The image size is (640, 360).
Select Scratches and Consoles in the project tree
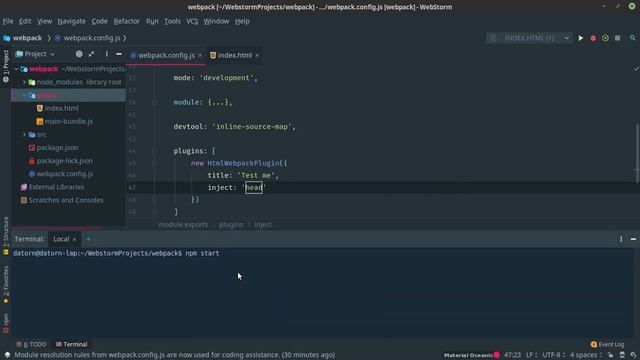66,200
